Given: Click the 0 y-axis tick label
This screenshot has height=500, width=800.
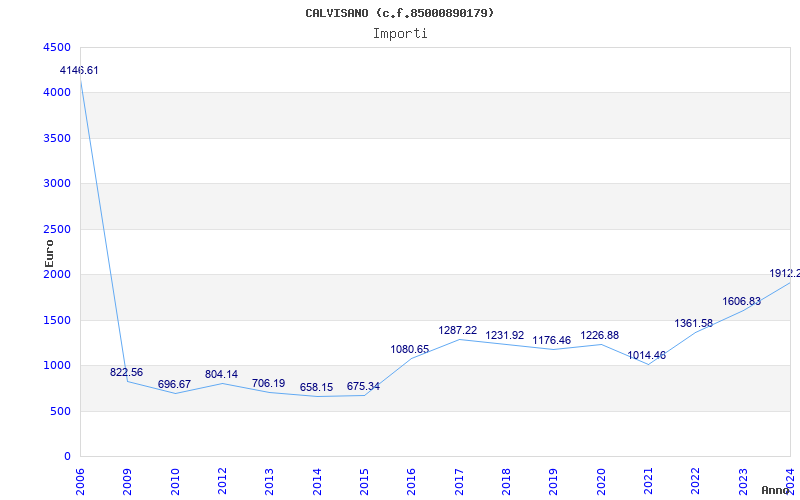Looking at the screenshot, I should (67, 457).
